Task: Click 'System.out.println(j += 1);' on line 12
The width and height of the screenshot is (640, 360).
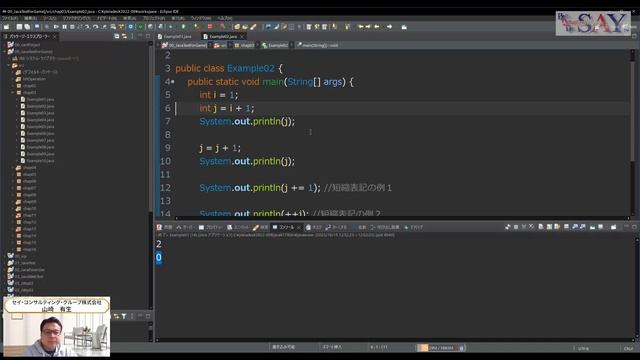Action: point(260,188)
